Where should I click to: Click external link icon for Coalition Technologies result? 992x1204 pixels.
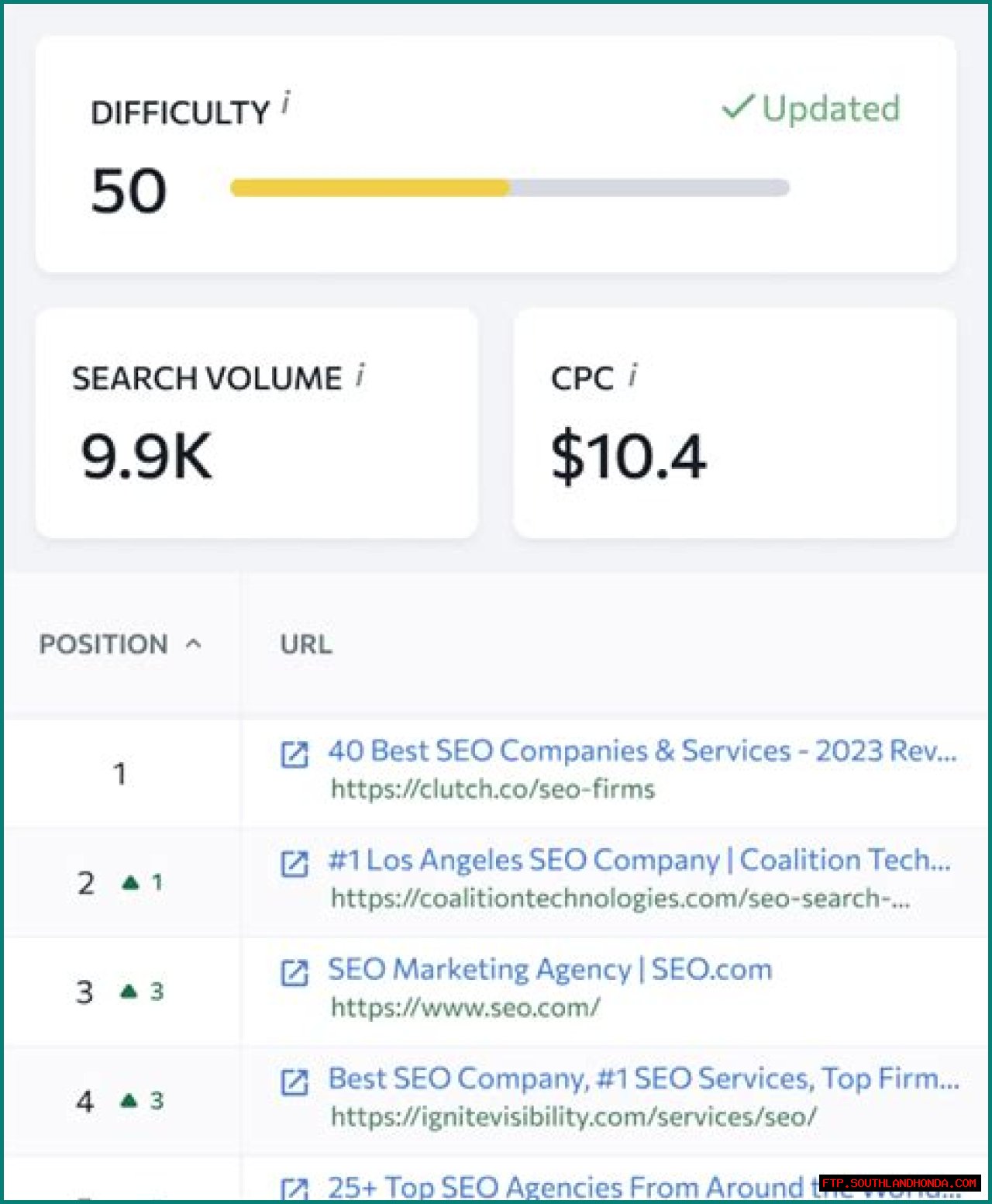click(x=294, y=863)
